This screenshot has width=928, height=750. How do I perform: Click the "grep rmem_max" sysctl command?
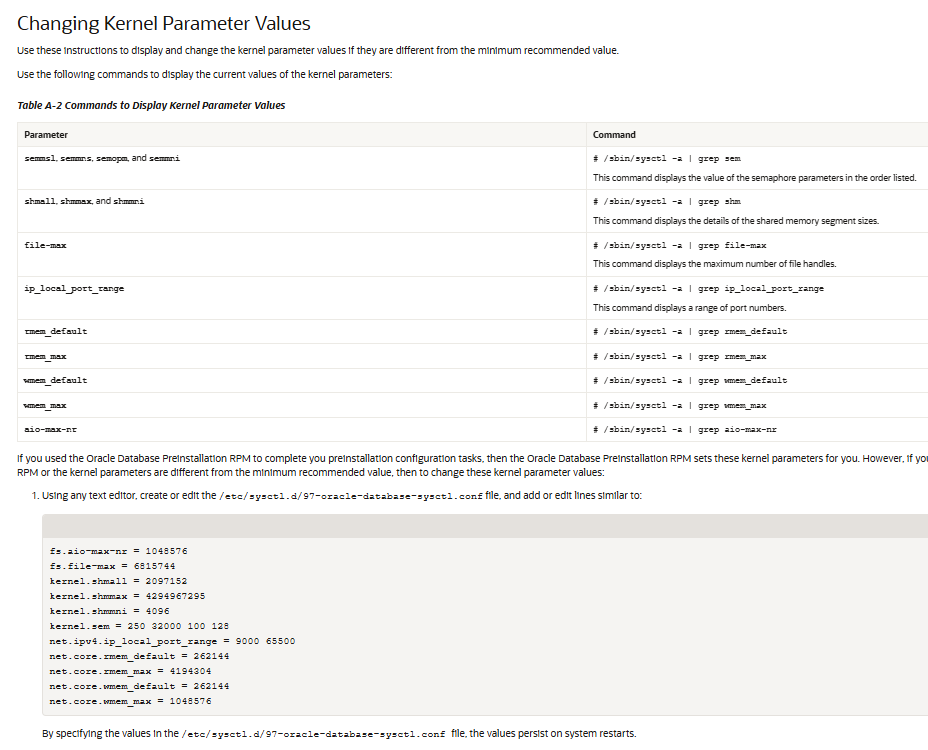[x=680, y=356]
